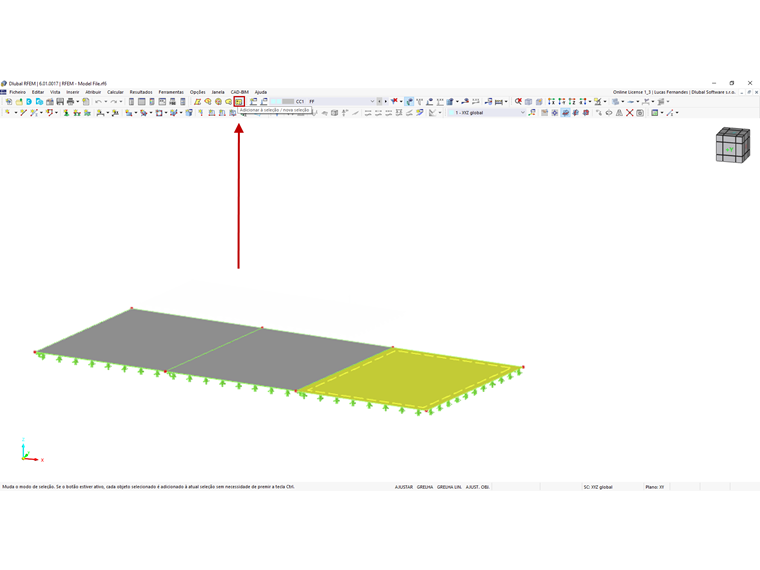
Task: Click 'SC: XYZ global' in status bar
Action: click(x=598, y=487)
